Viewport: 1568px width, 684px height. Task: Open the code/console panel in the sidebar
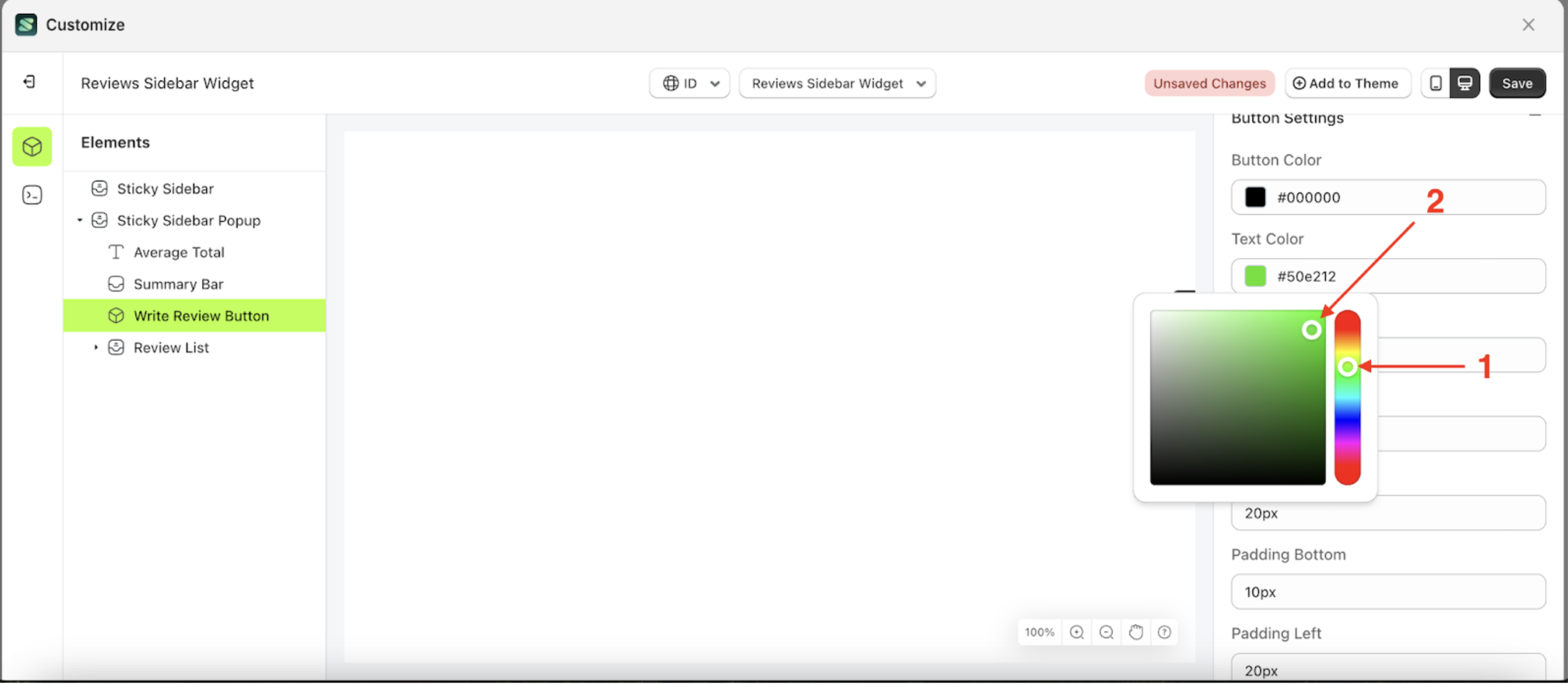coord(32,195)
